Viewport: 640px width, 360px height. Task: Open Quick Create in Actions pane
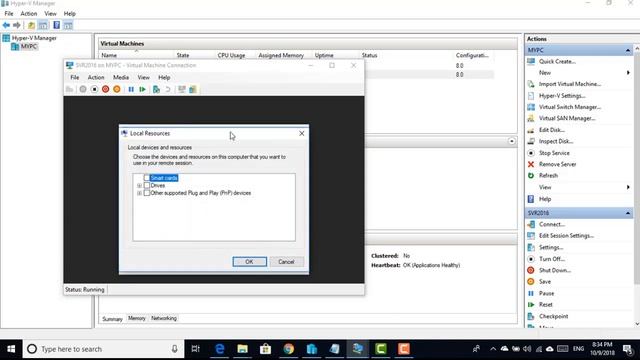point(557,61)
